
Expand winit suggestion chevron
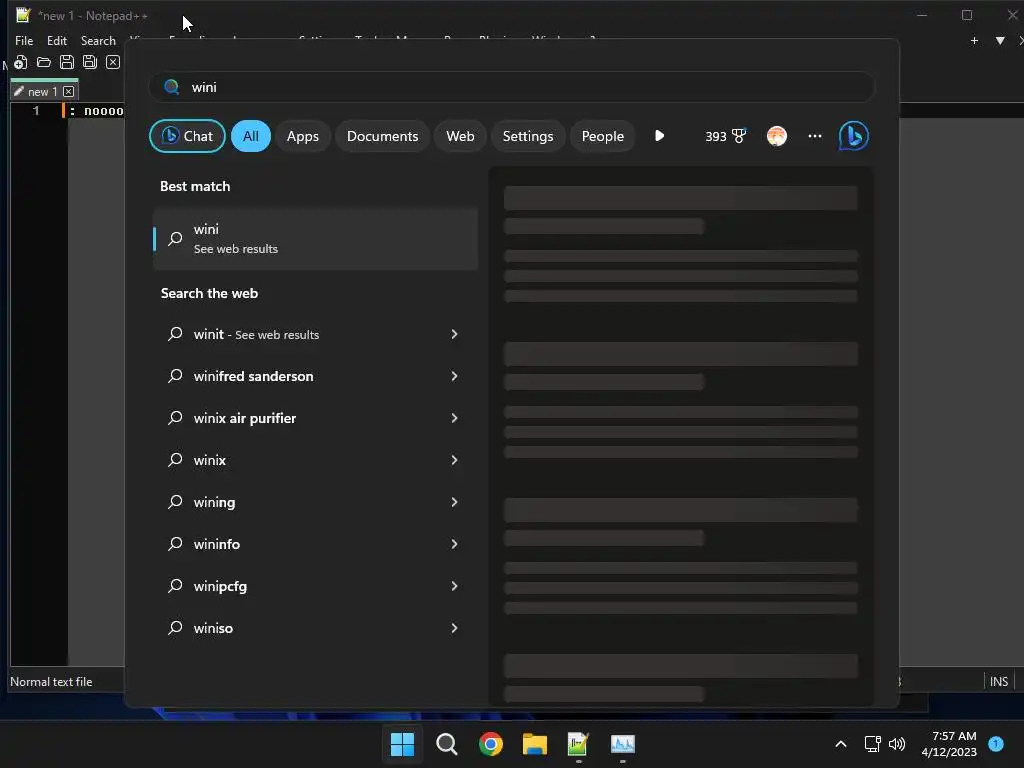[x=455, y=334]
